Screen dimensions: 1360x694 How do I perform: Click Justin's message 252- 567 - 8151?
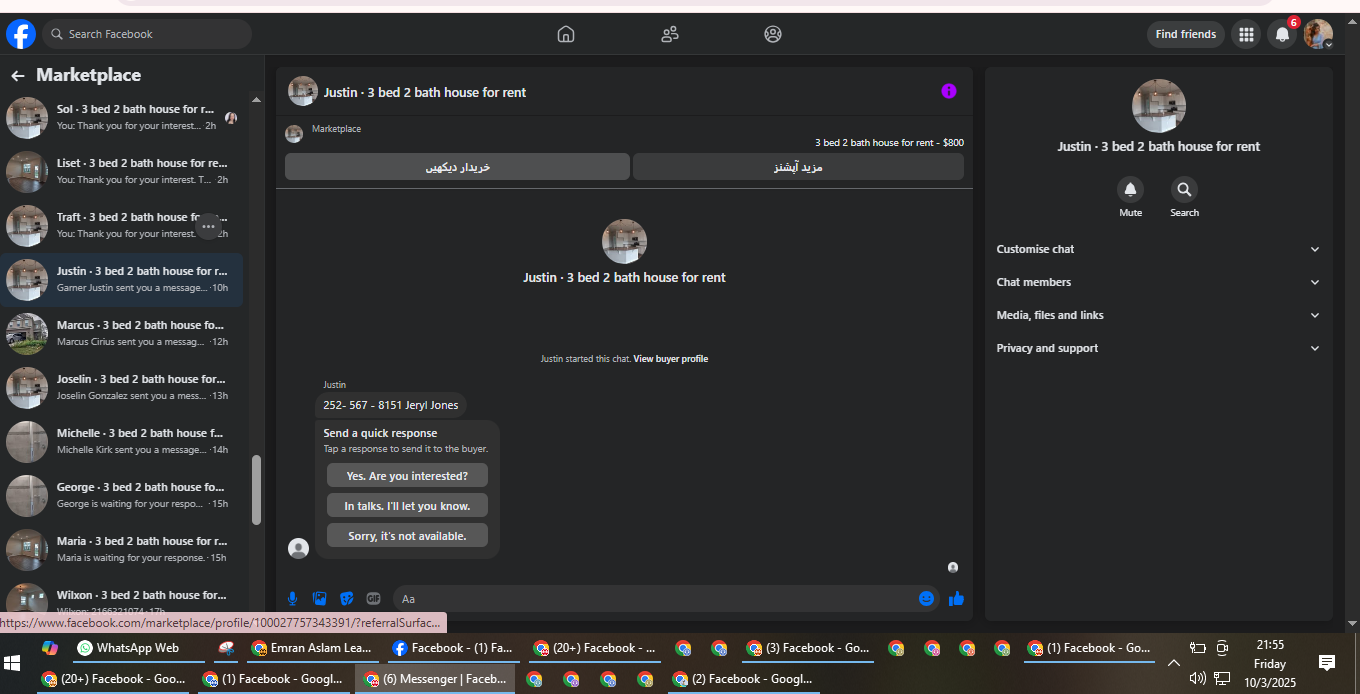390,405
